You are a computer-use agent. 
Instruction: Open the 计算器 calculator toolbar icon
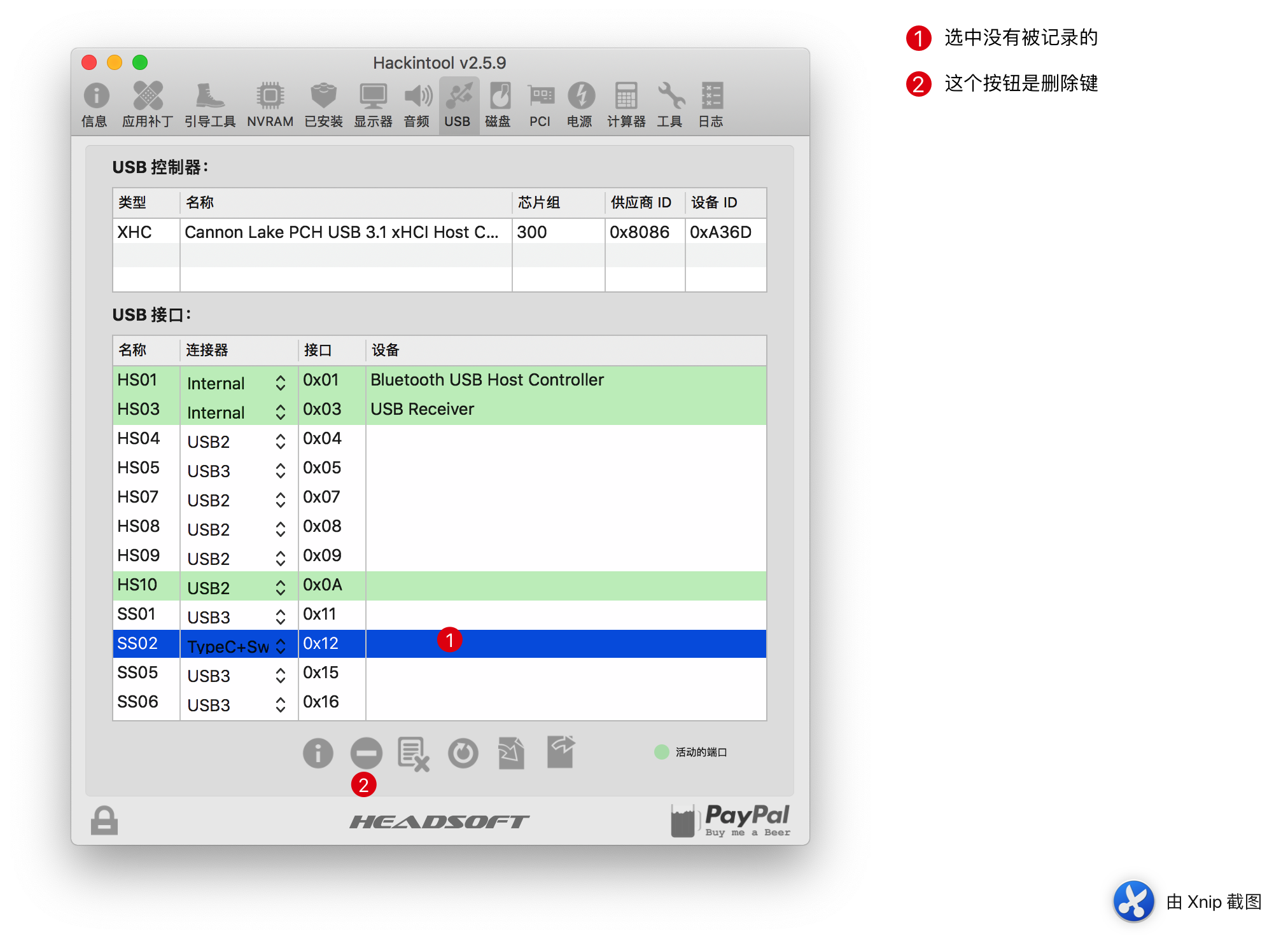pyautogui.click(x=626, y=105)
